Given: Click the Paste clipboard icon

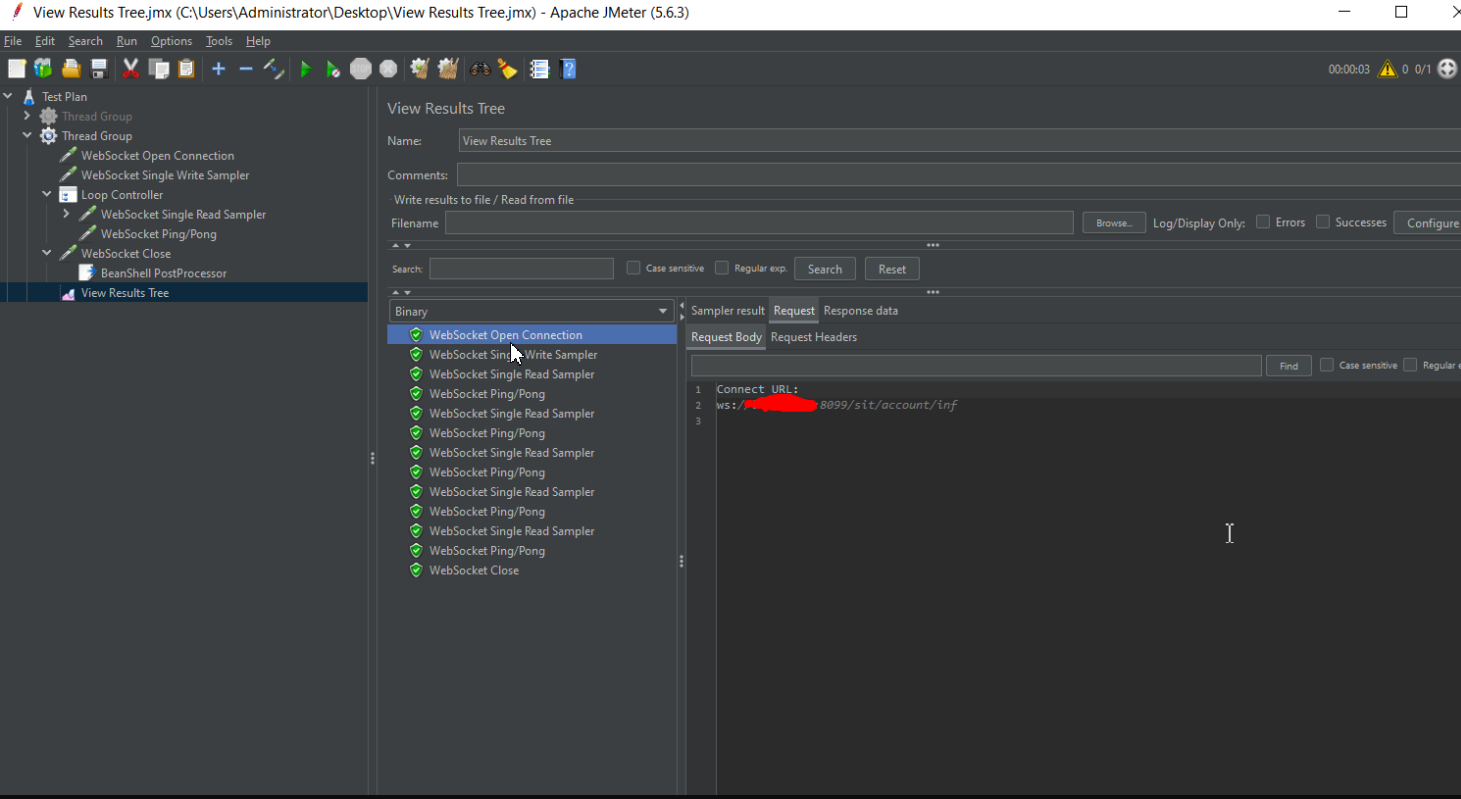Looking at the screenshot, I should (x=186, y=69).
